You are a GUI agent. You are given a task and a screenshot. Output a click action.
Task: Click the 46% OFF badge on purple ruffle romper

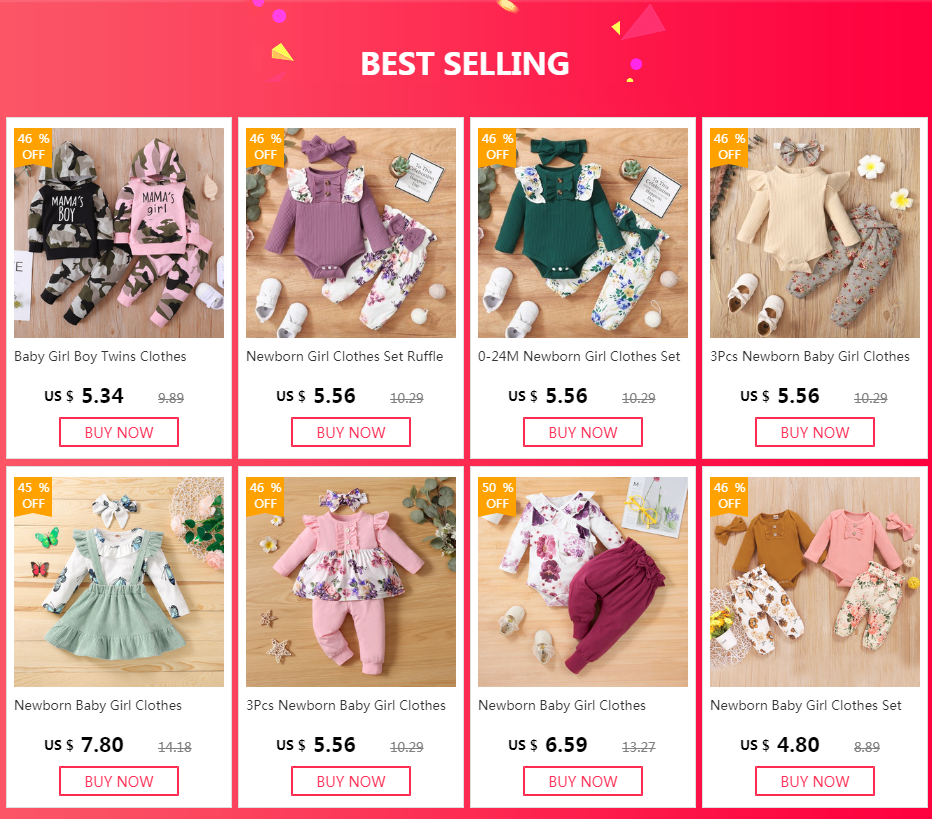265,147
